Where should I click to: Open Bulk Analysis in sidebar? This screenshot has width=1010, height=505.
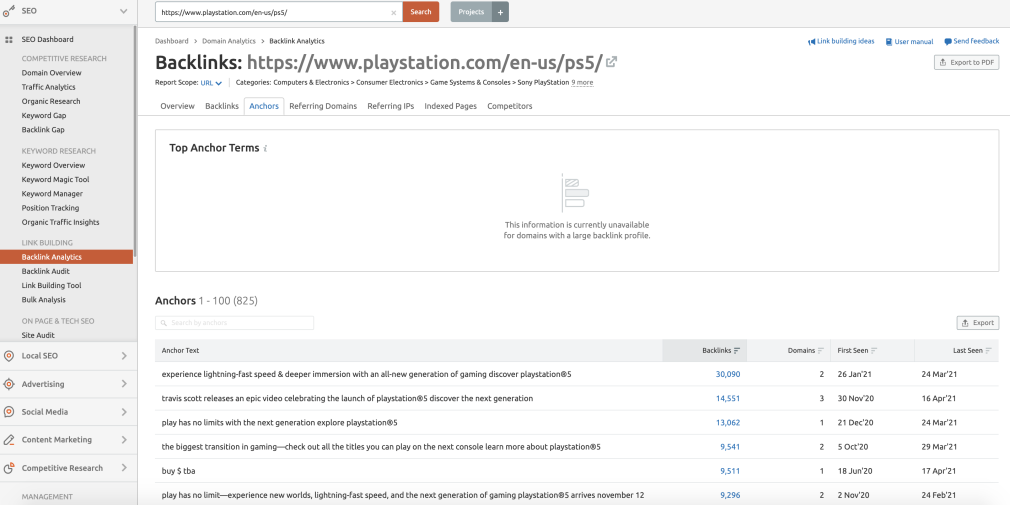(43, 300)
